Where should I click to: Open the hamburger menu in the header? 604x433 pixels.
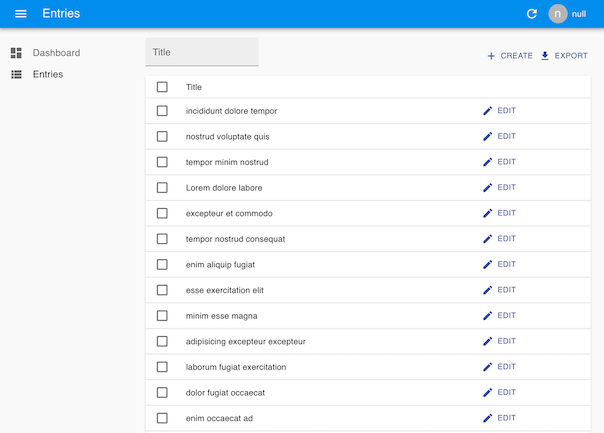[x=21, y=14]
